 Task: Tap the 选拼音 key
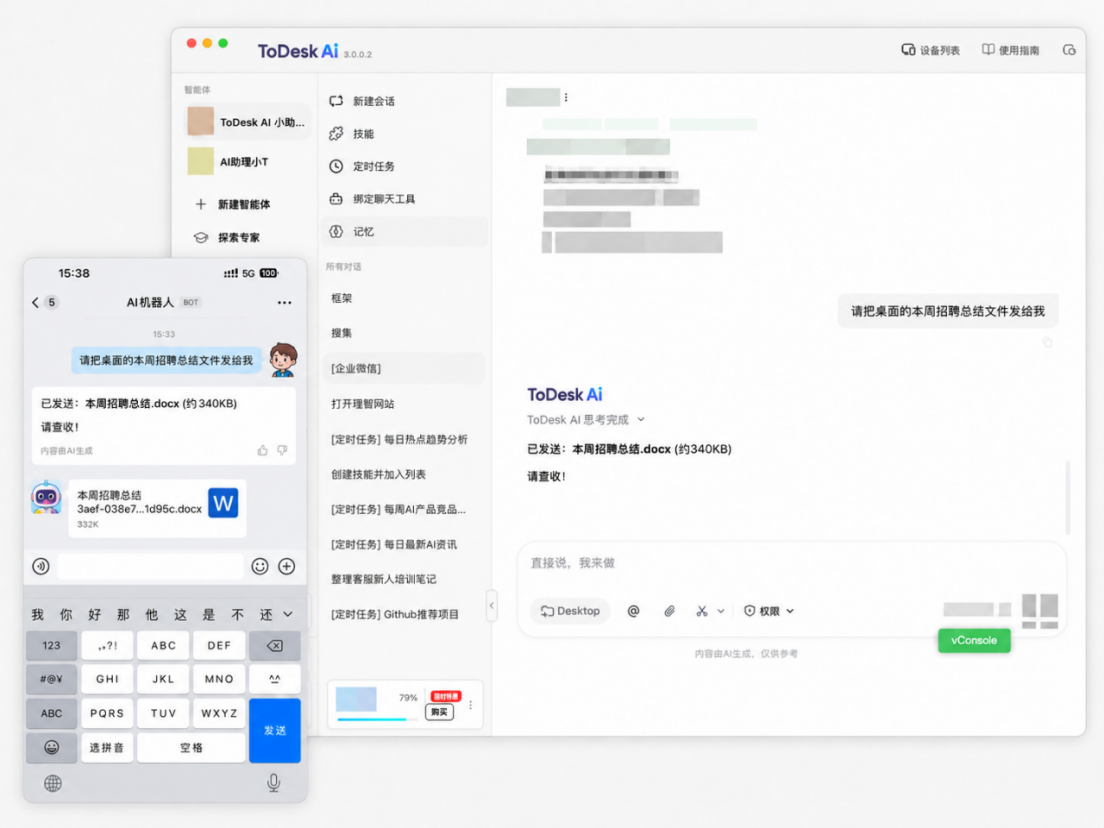pyautogui.click(x=107, y=748)
